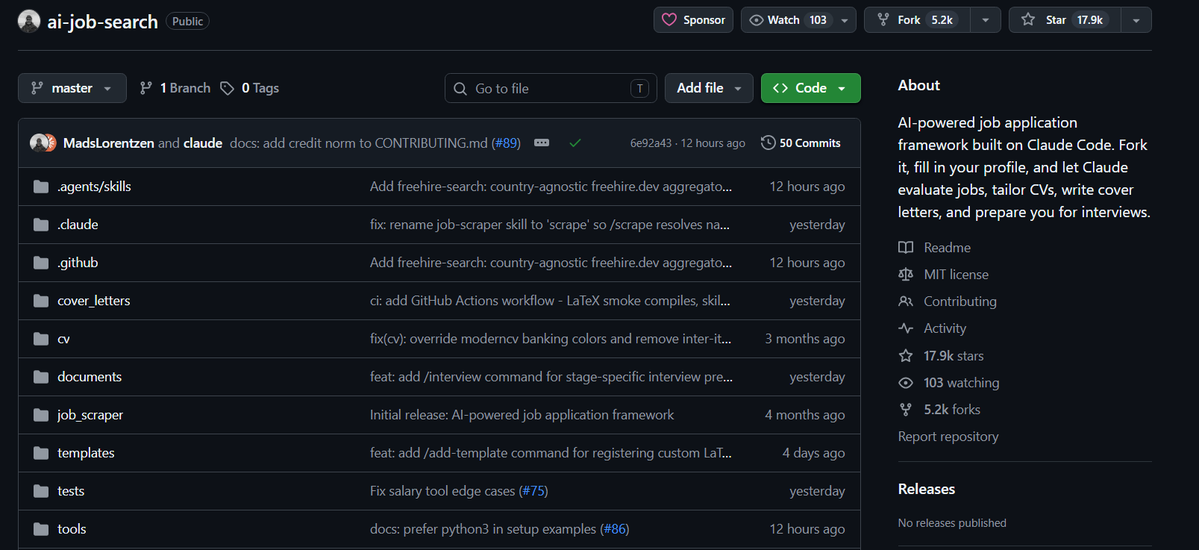Screen dimensions: 1199x550
Task: Open the claude co-author link
Action: point(203,143)
